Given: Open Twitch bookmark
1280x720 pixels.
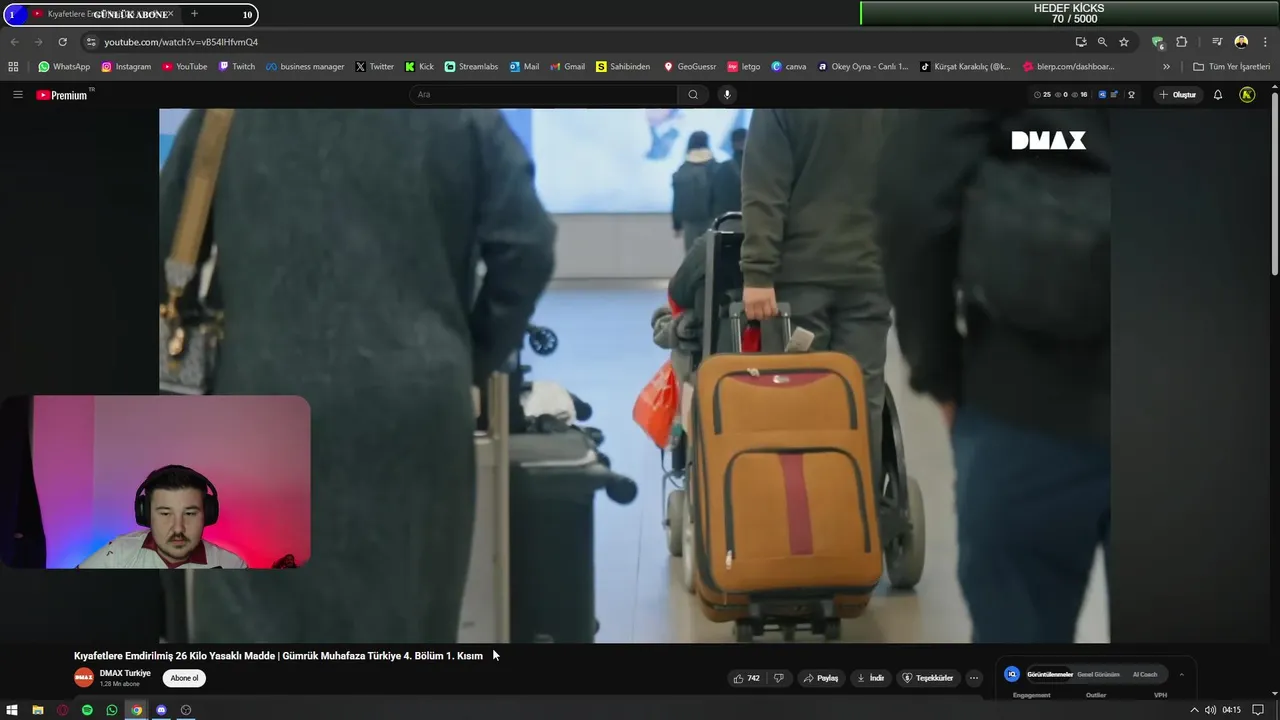Looking at the screenshot, I should [237, 67].
